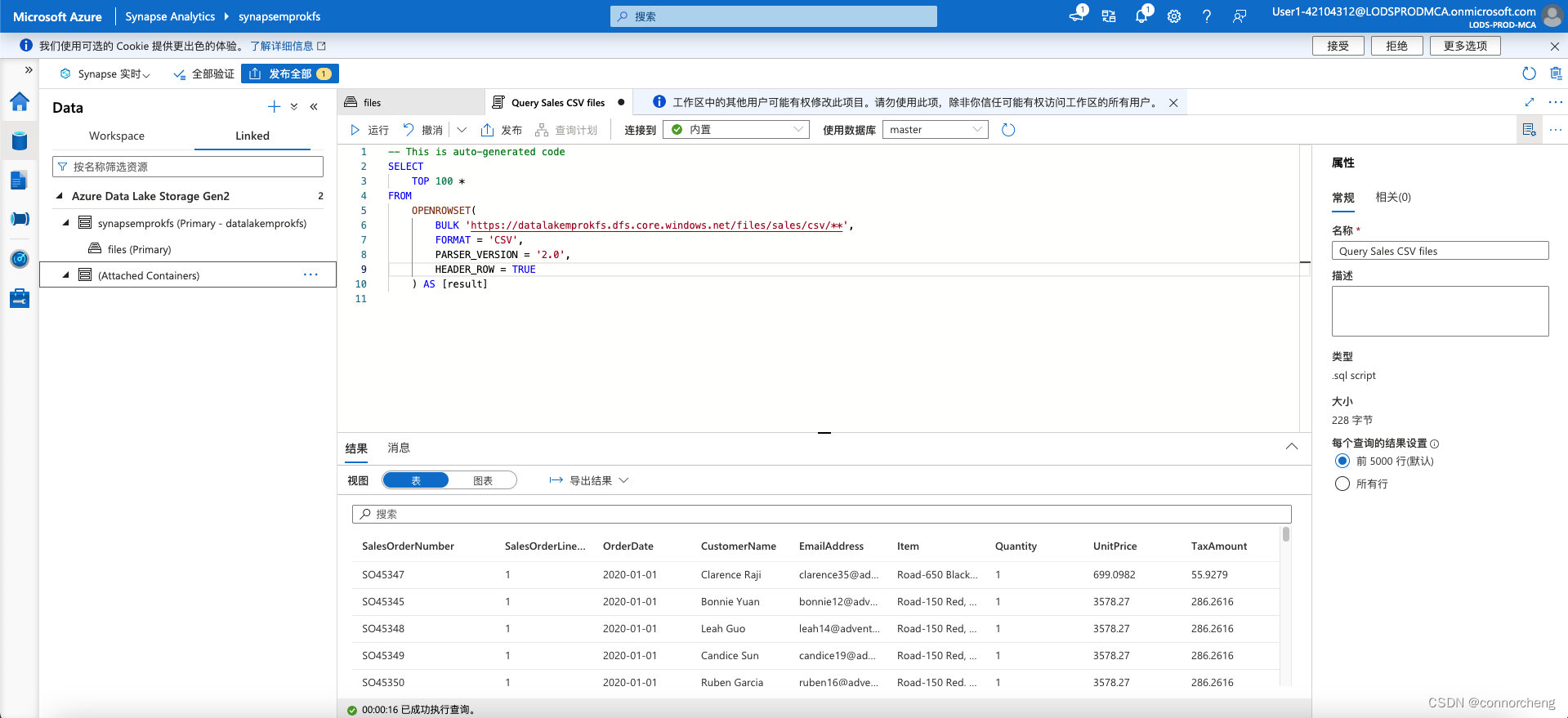
Task: Undo changes in the script
Action: click(423, 130)
